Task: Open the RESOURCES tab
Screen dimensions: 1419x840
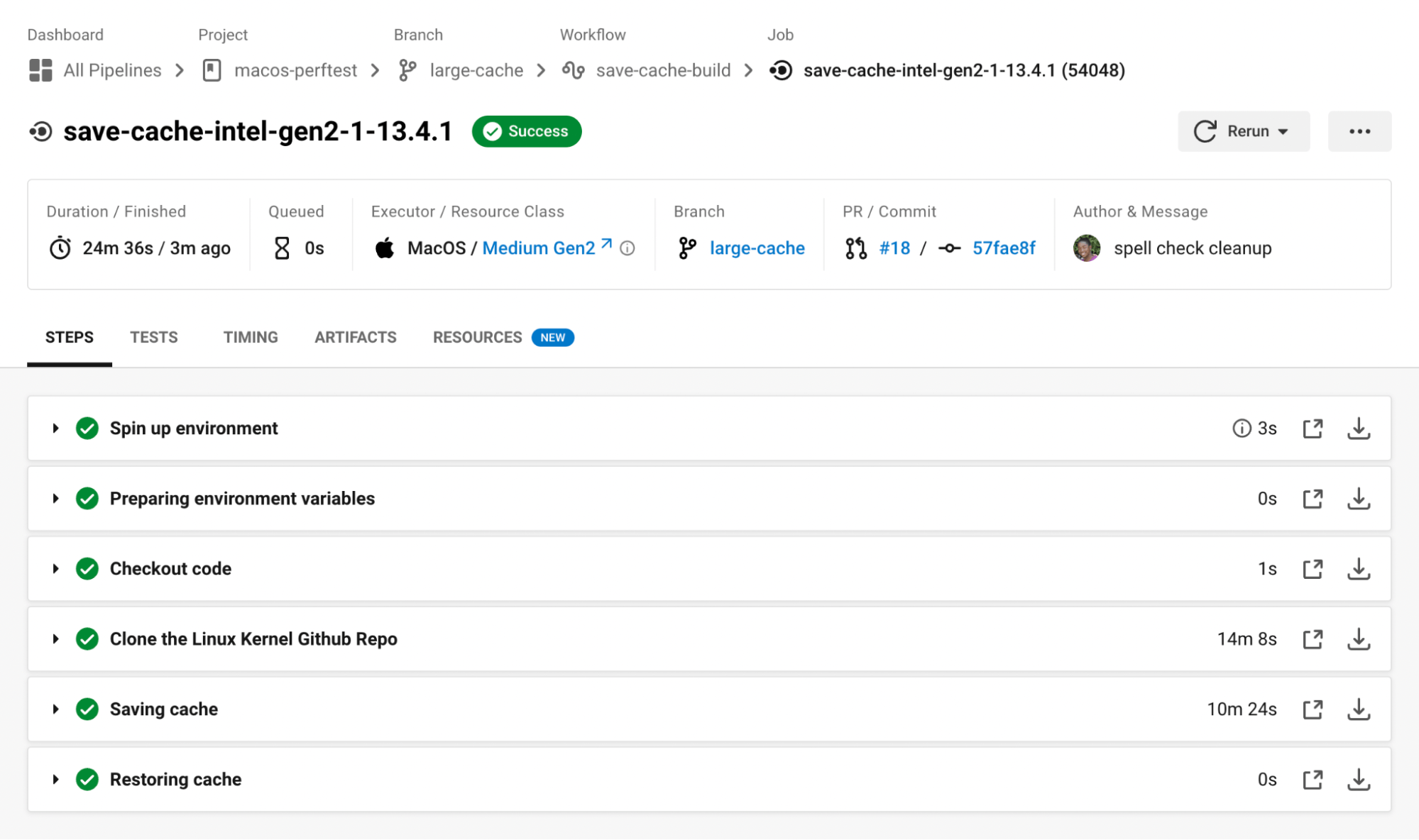Action: [478, 338]
